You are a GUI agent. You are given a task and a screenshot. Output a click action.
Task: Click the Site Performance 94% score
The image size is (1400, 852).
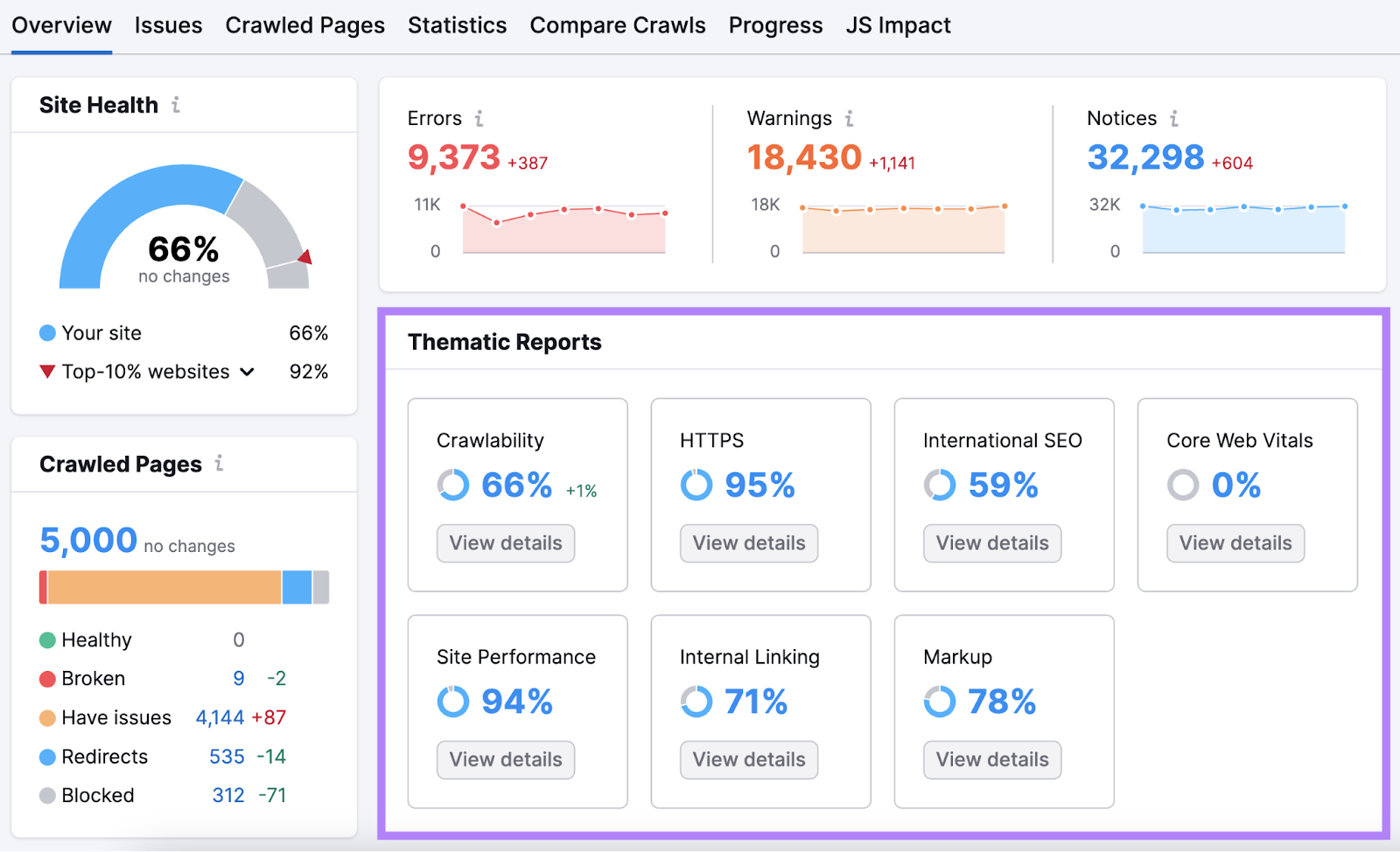pos(516,702)
